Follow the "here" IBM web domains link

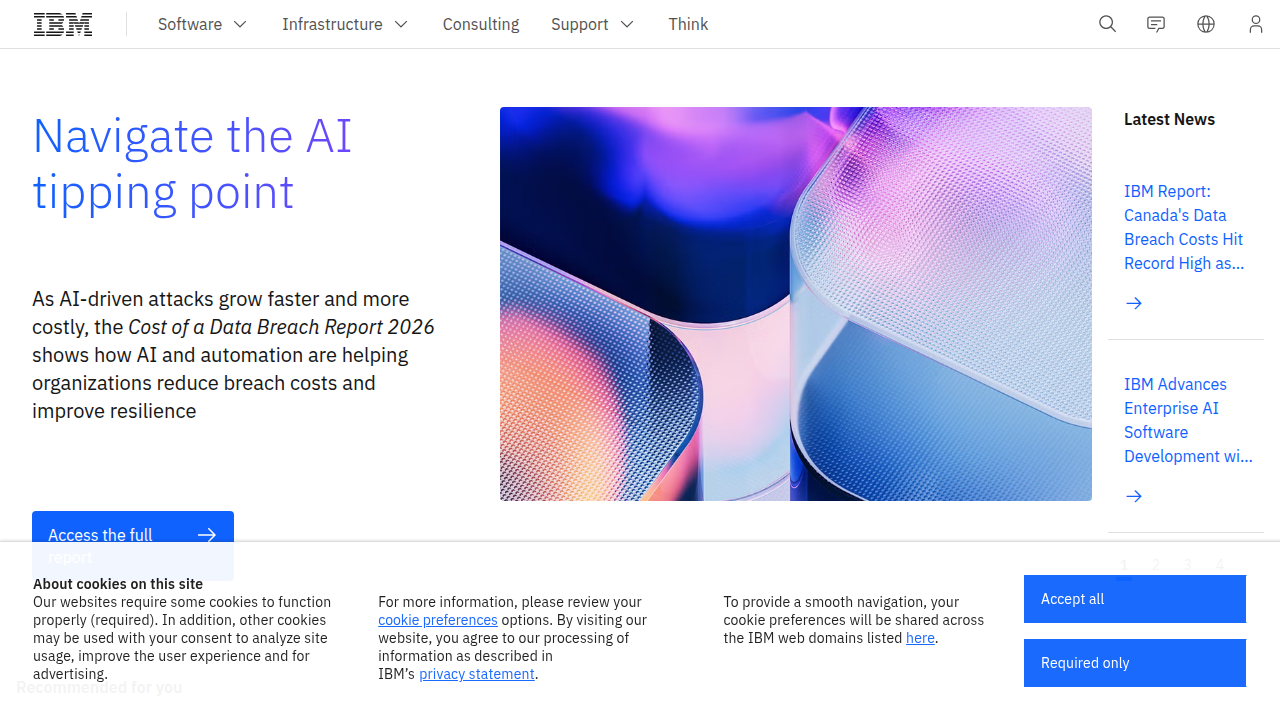click(x=920, y=638)
